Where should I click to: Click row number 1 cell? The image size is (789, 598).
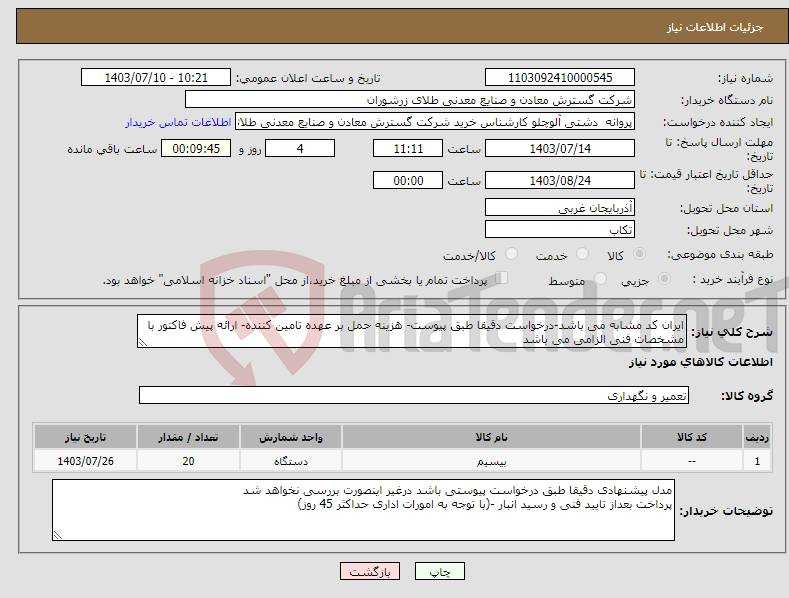(x=757, y=461)
